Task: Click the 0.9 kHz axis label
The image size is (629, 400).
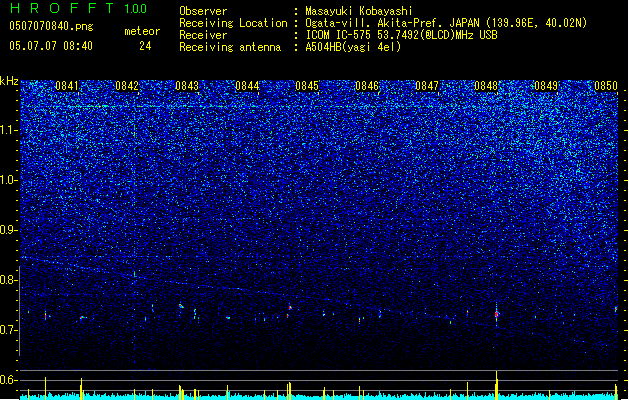Action: (x=9, y=230)
